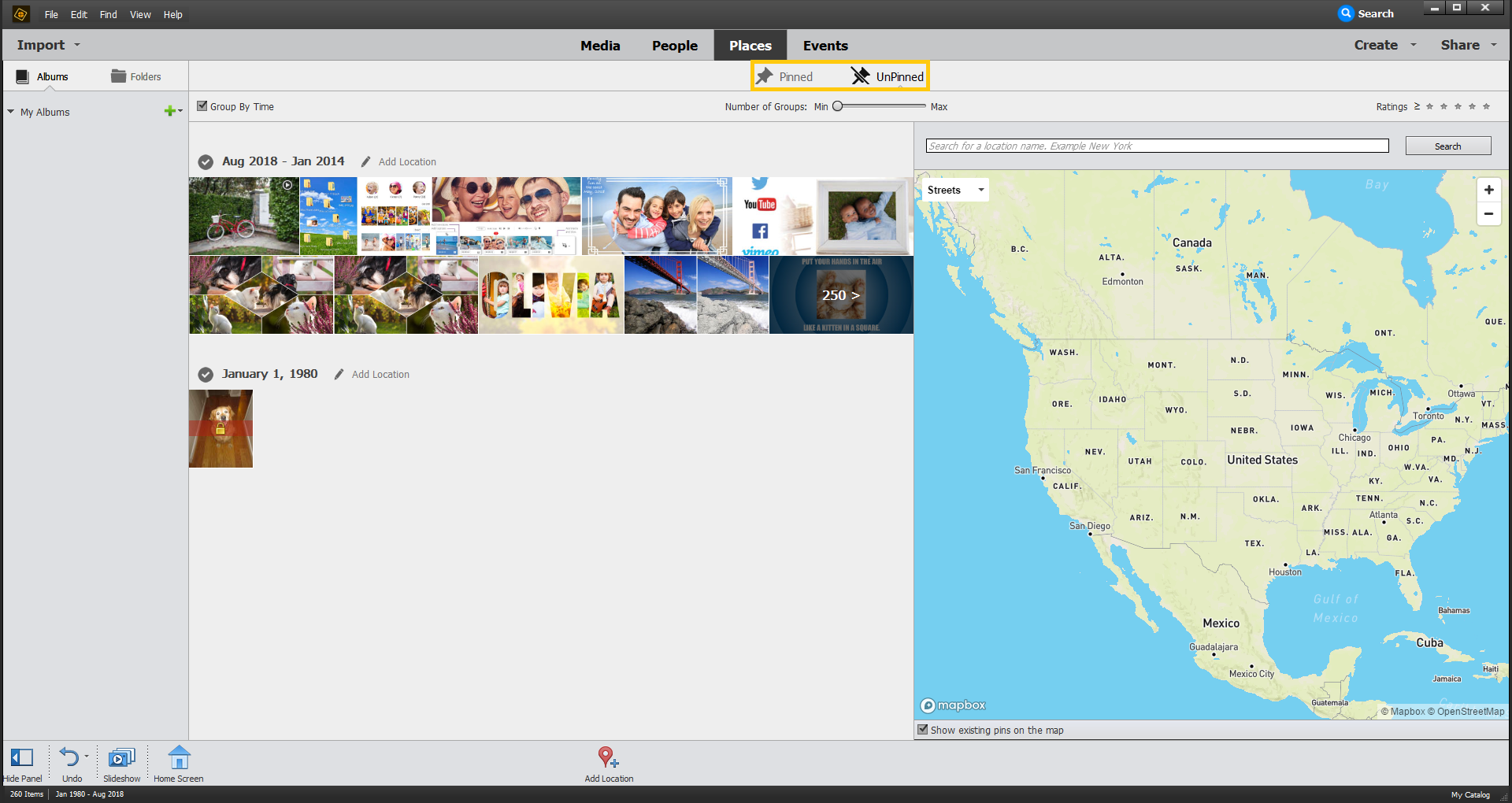Click the Search button next to location field
This screenshot has width=1512, height=803.
tap(1447, 146)
